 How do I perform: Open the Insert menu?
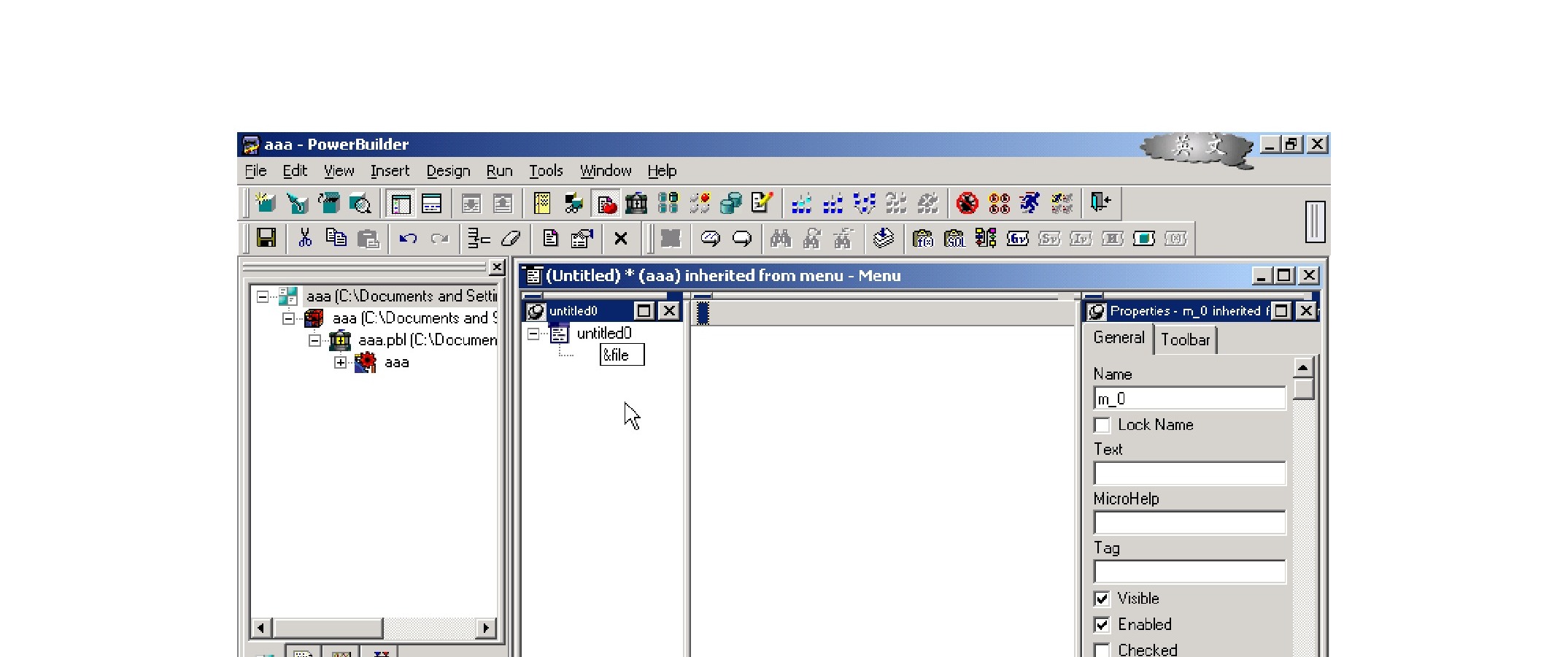[x=390, y=171]
